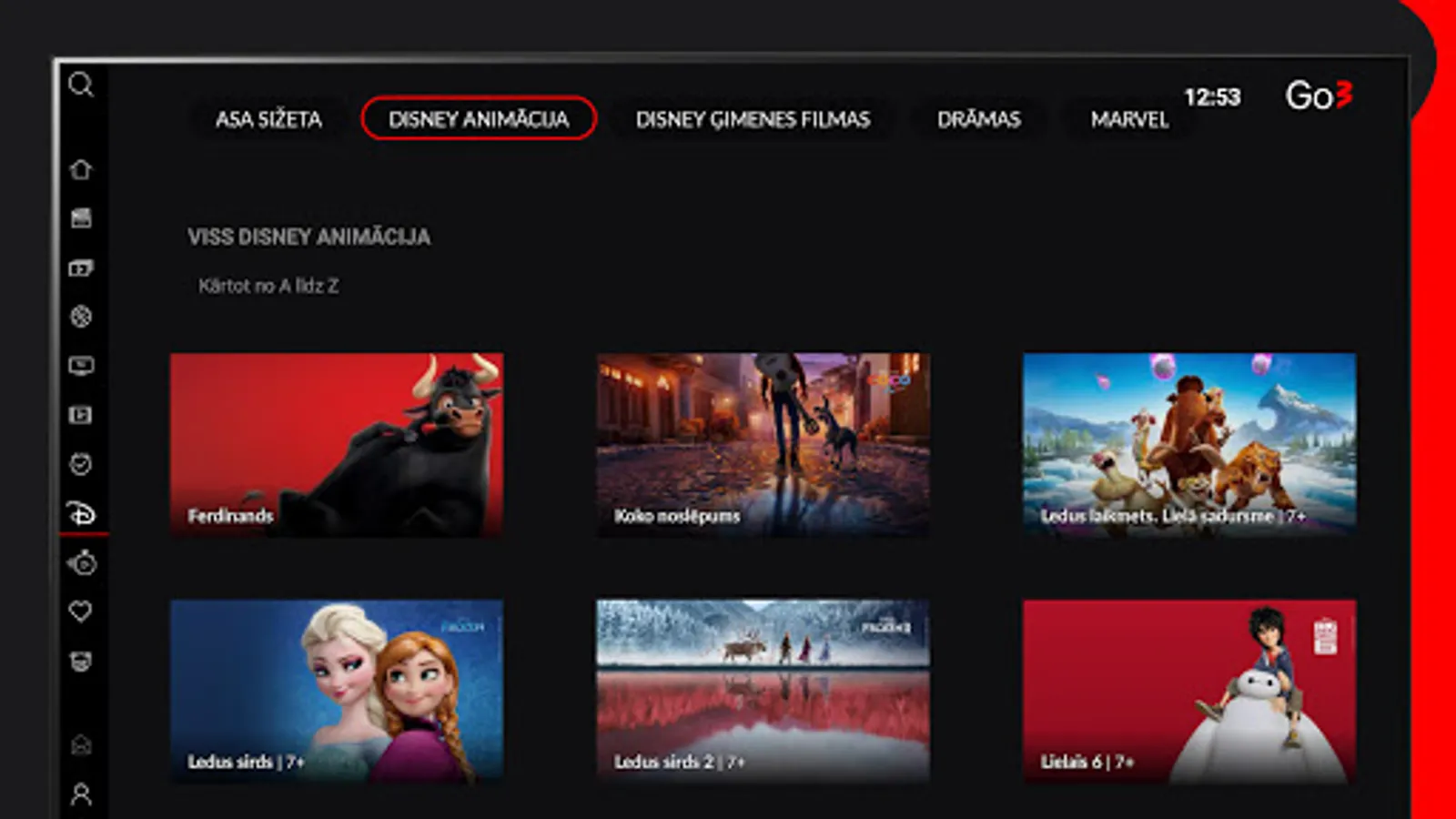This screenshot has width=1456, height=819.
Task: Select the Disney logo icon in the sidebar
Action: pos(81,513)
